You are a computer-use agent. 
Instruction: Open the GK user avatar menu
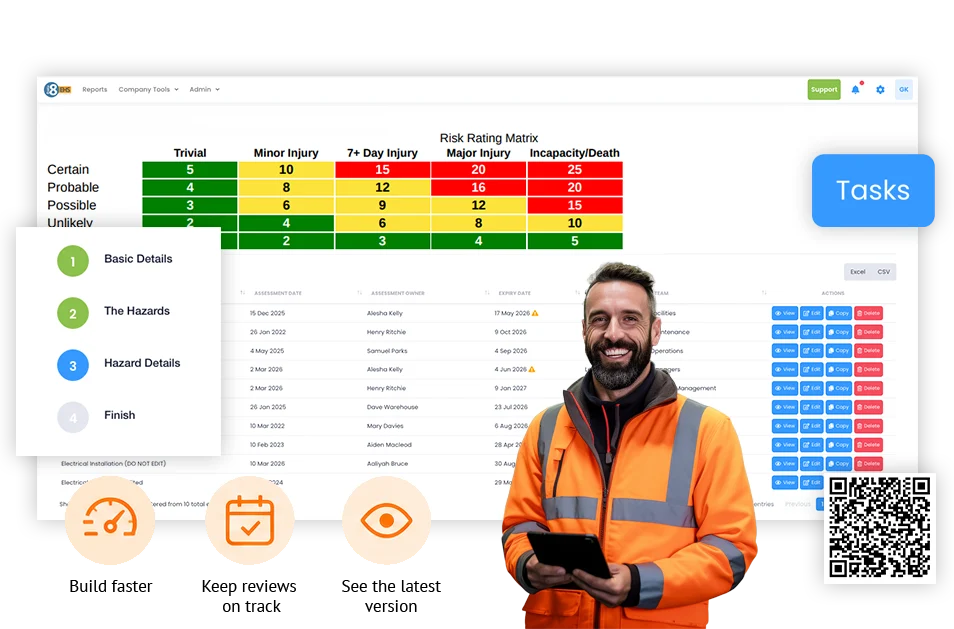click(904, 89)
